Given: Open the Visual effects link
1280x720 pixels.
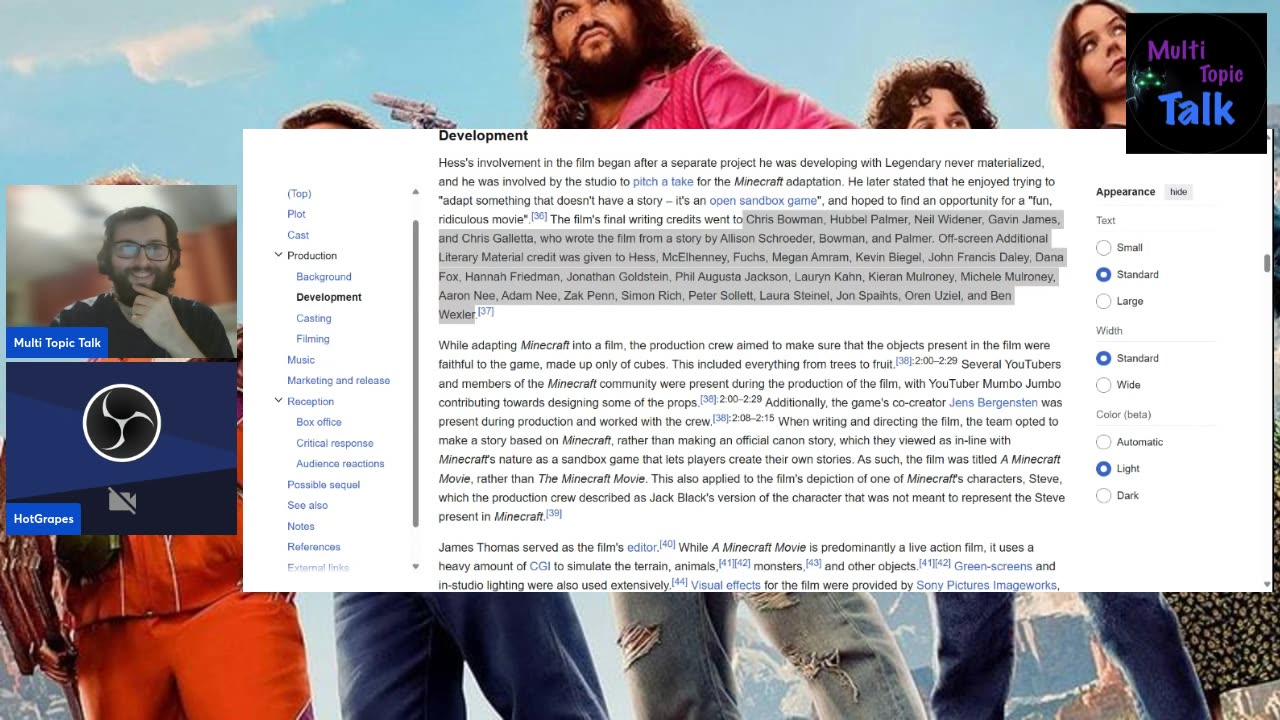Looking at the screenshot, I should tap(726, 585).
